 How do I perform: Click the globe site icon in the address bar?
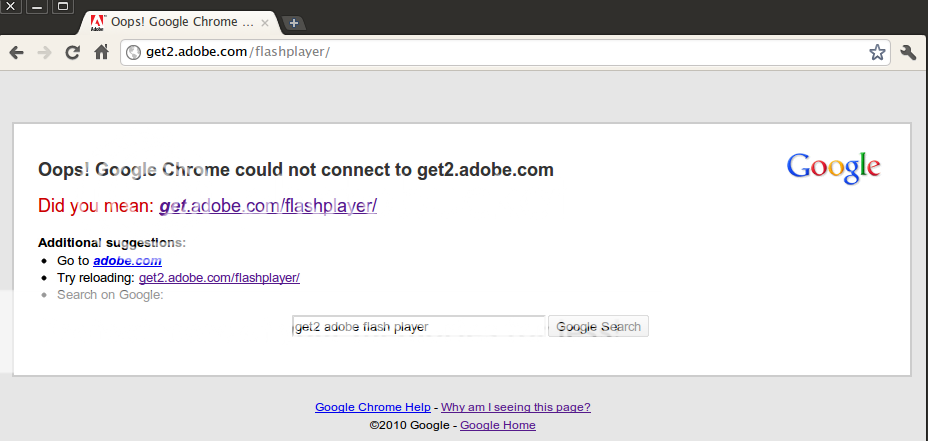click(134, 53)
